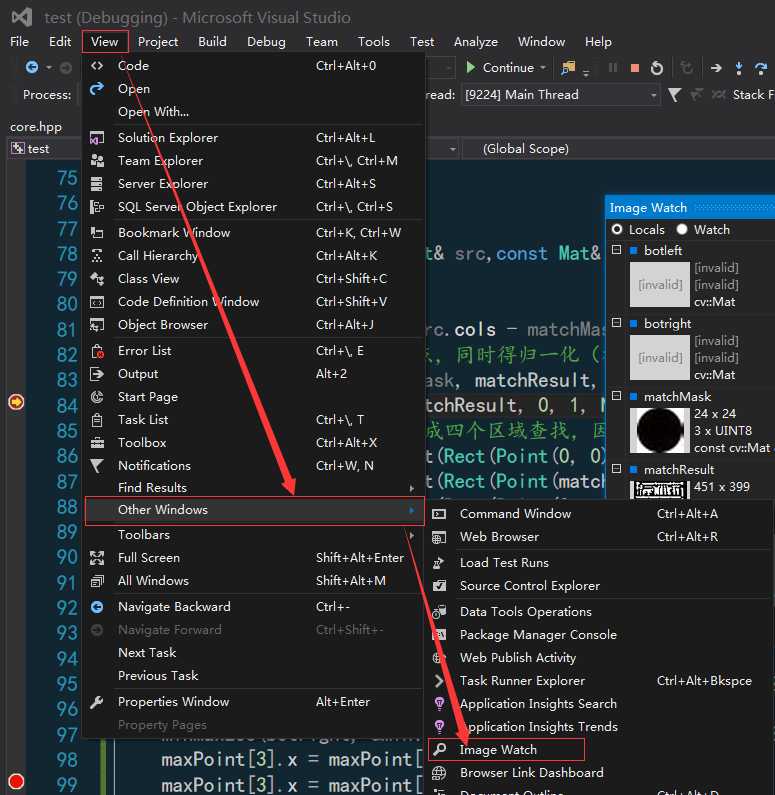Collapse the botleft image entry
The width and height of the screenshot is (775, 795).
pyautogui.click(x=616, y=250)
